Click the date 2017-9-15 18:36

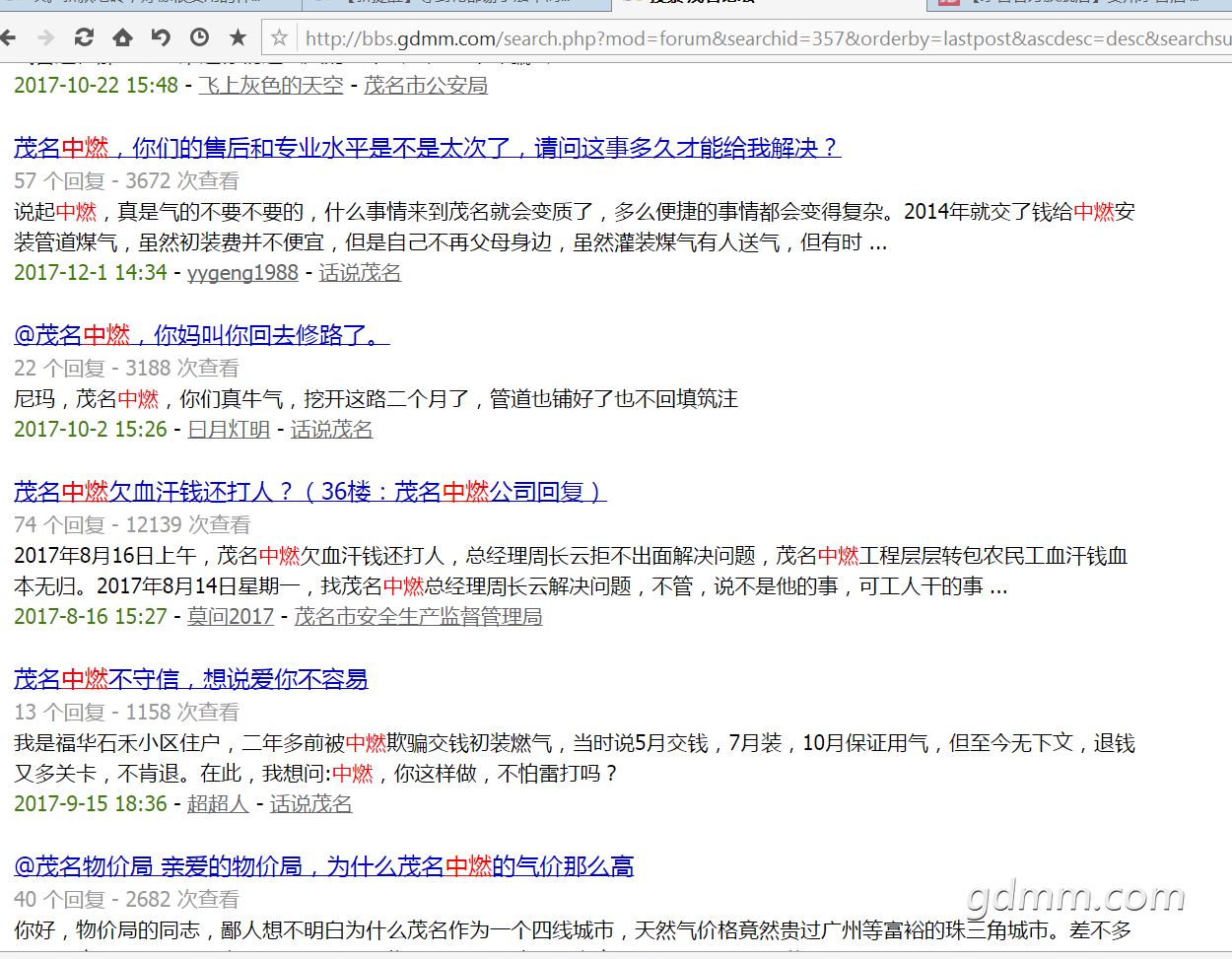tap(91, 804)
